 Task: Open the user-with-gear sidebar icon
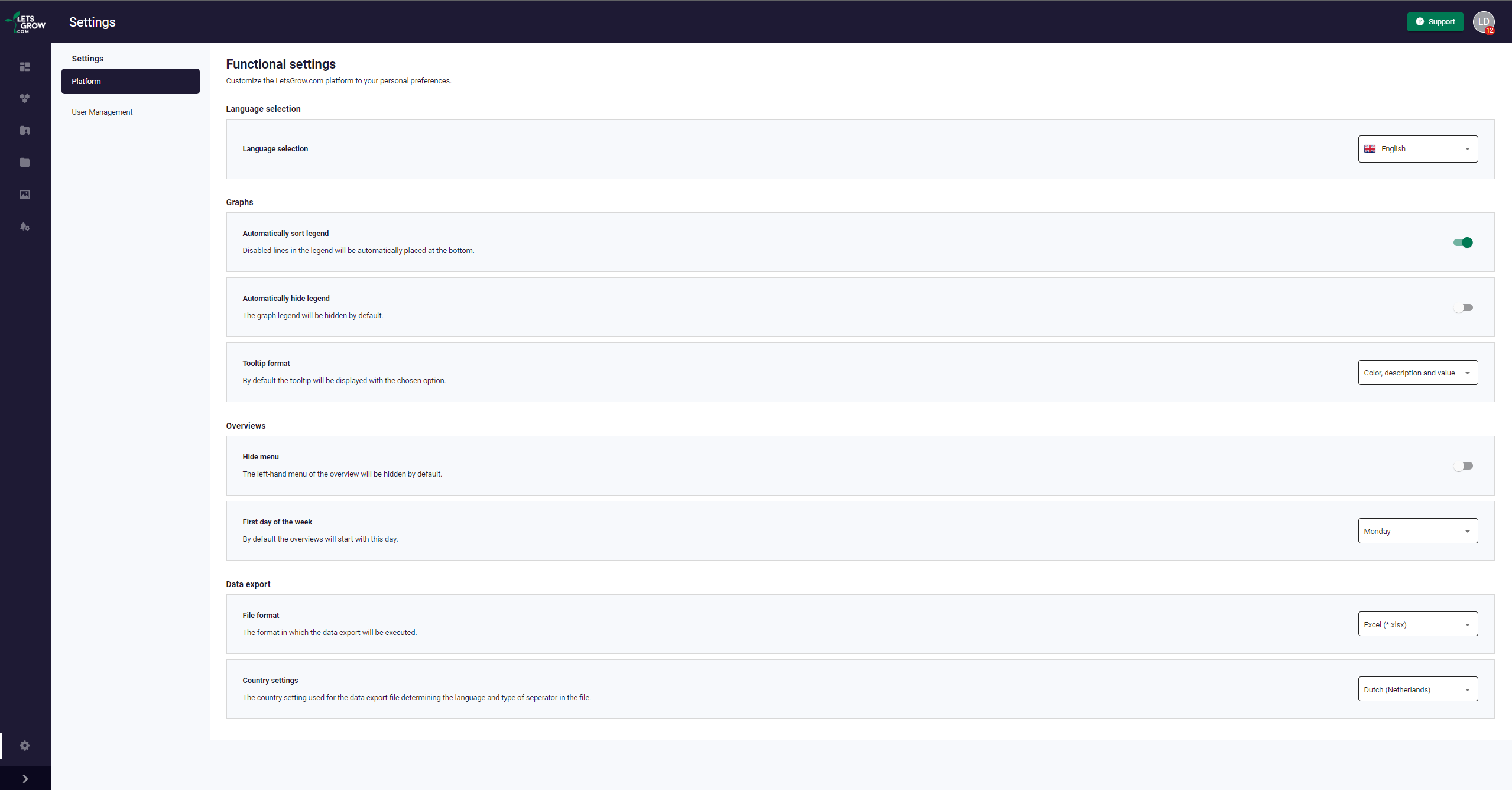(x=25, y=226)
